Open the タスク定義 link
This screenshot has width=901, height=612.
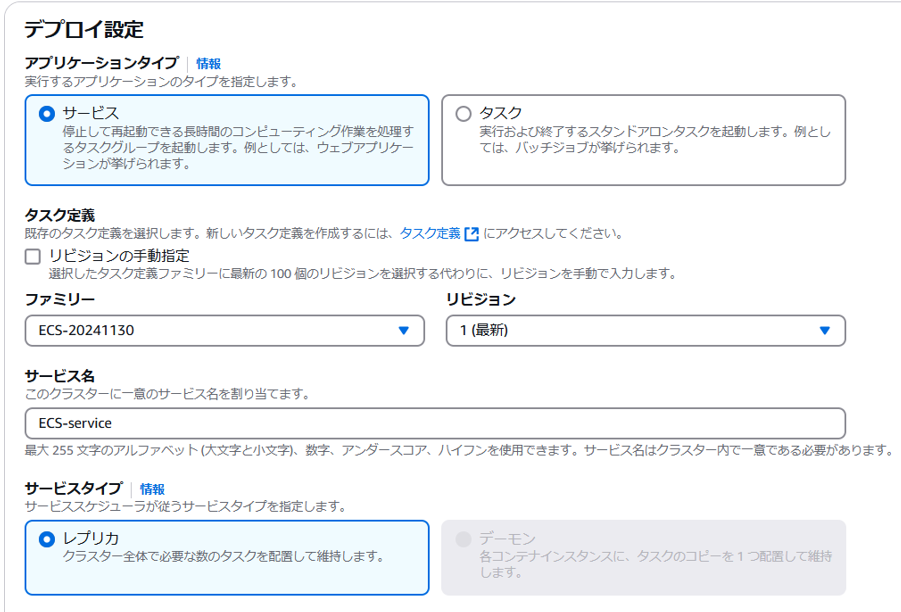pos(430,233)
